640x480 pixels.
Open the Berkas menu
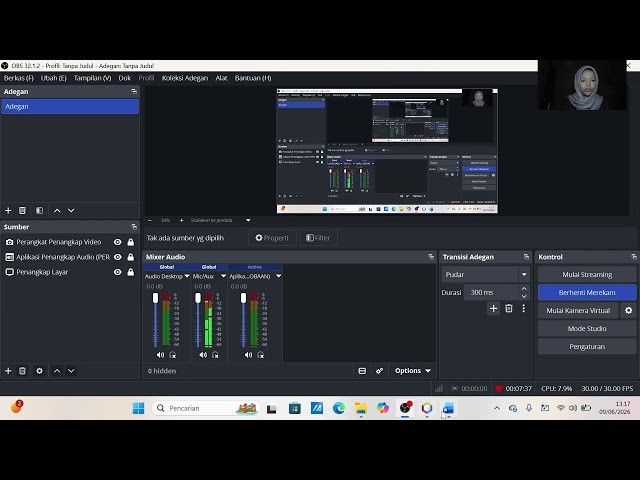(x=19, y=78)
